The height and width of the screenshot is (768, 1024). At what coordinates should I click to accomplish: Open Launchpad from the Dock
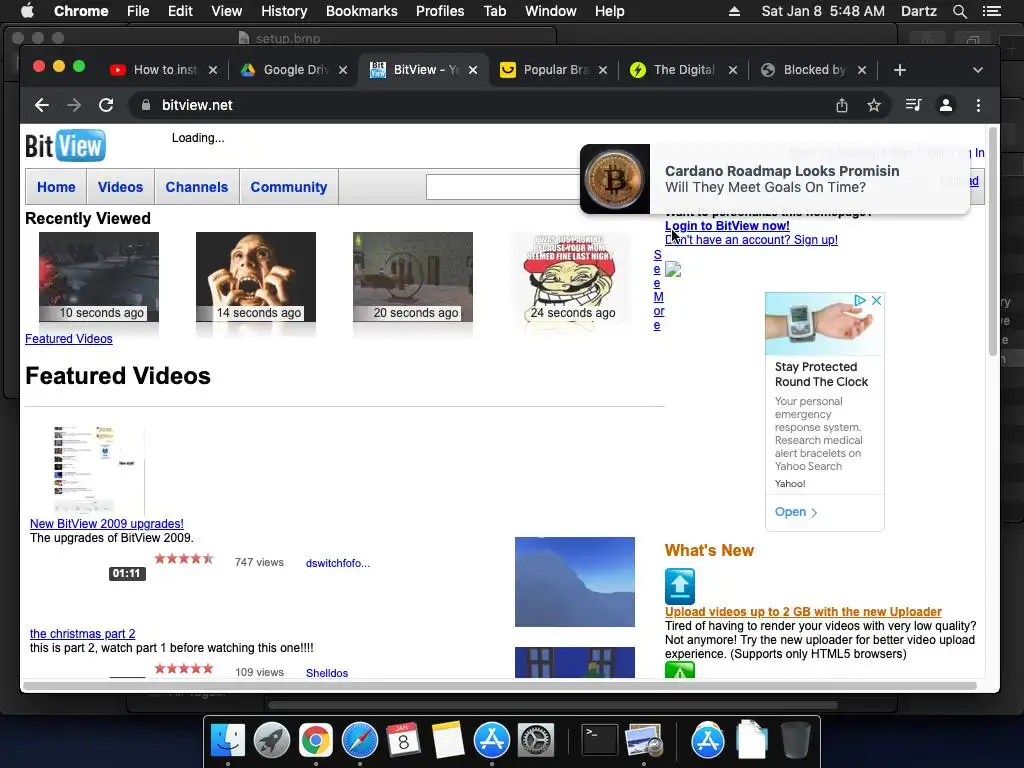click(272, 741)
